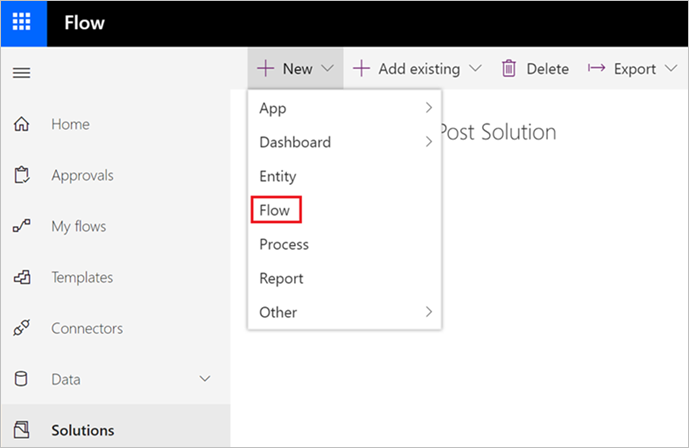Click the plus icon beside Add existing

[x=362, y=69]
